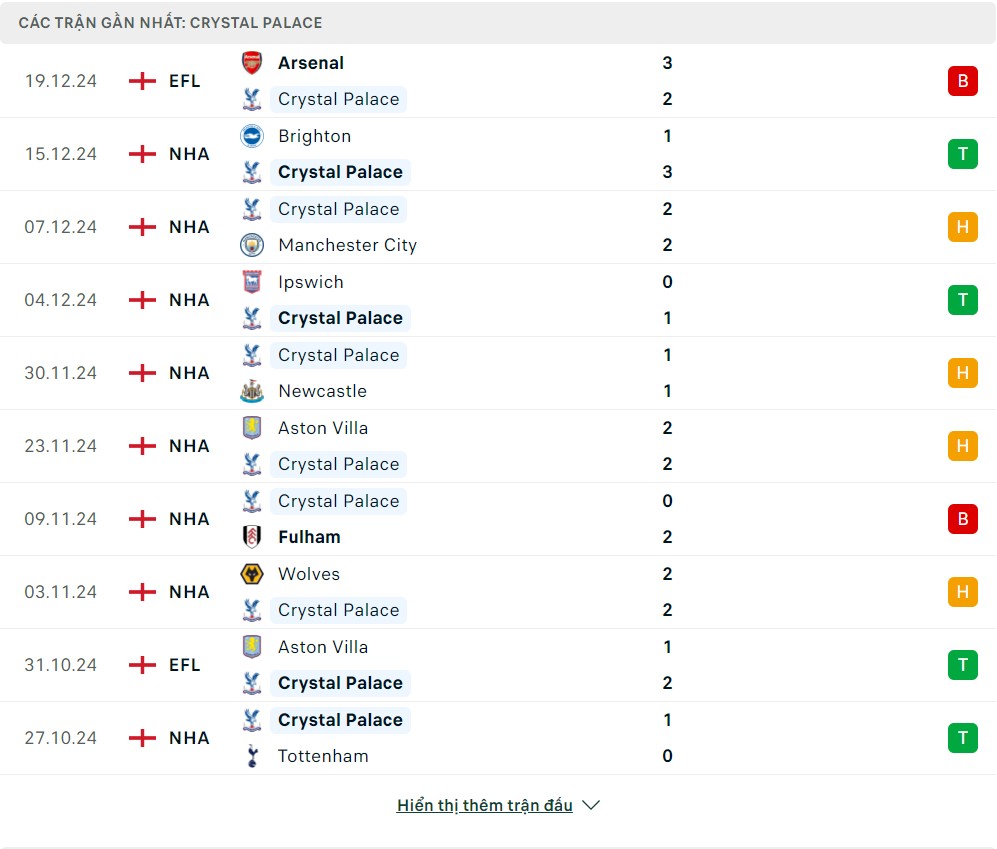Expand more matches with the chevron arrow

click(x=591, y=805)
